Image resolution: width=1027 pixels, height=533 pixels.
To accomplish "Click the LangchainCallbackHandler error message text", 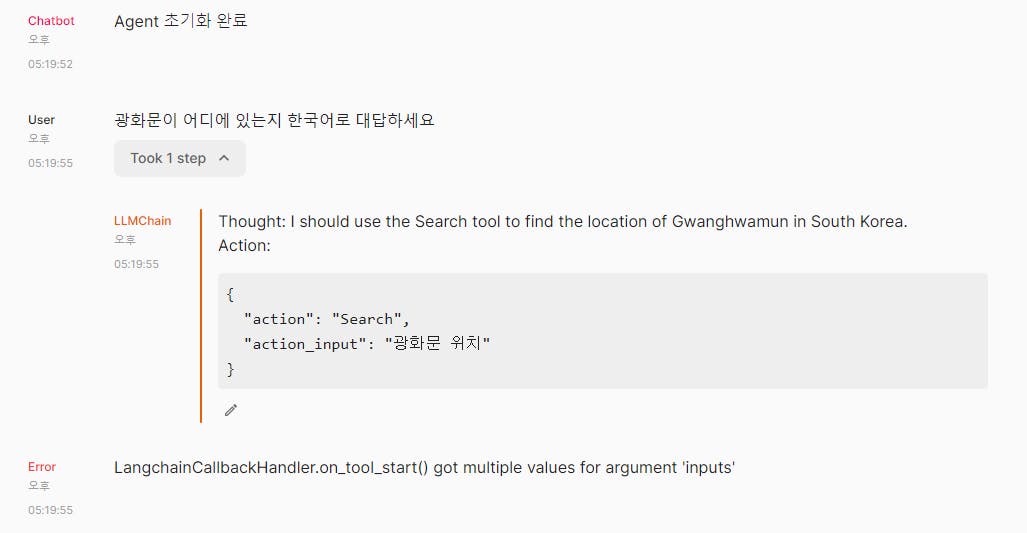I will pyautogui.click(x=424, y=468).
